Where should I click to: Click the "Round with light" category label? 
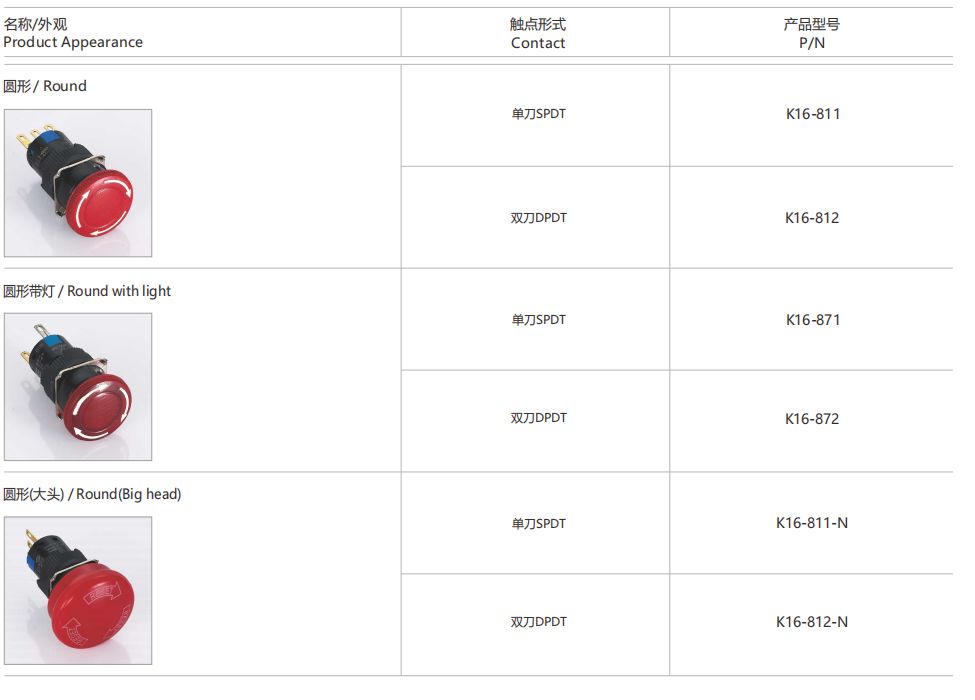coord(87,291)
